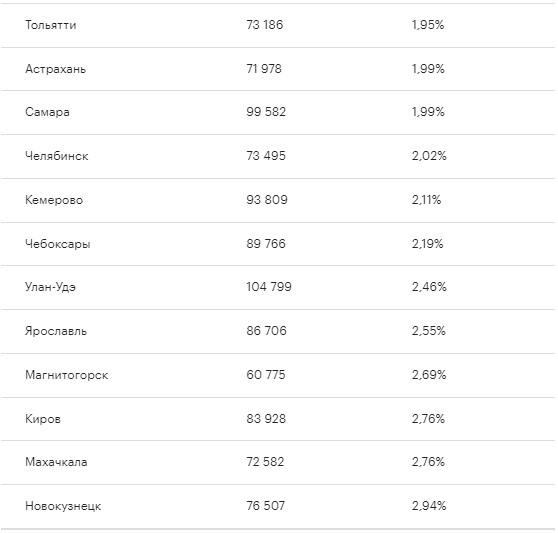
Task: Select the Ярославль city name
Action: coord(56,331)
